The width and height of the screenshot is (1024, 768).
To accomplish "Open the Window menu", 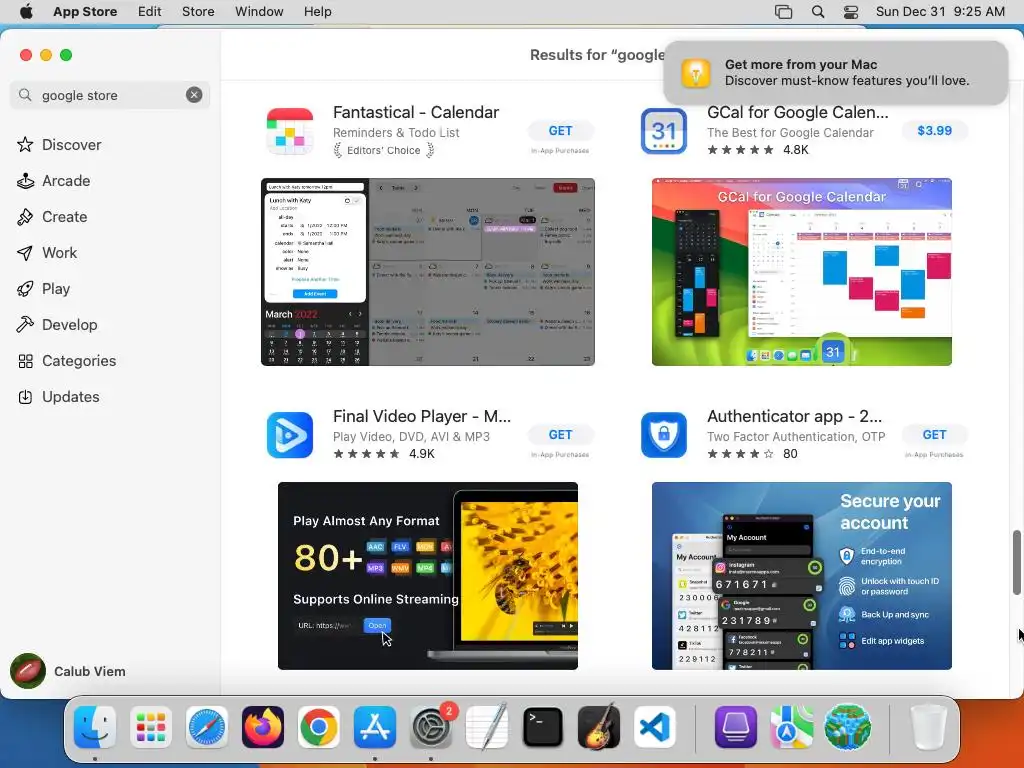I will [259, 12].
